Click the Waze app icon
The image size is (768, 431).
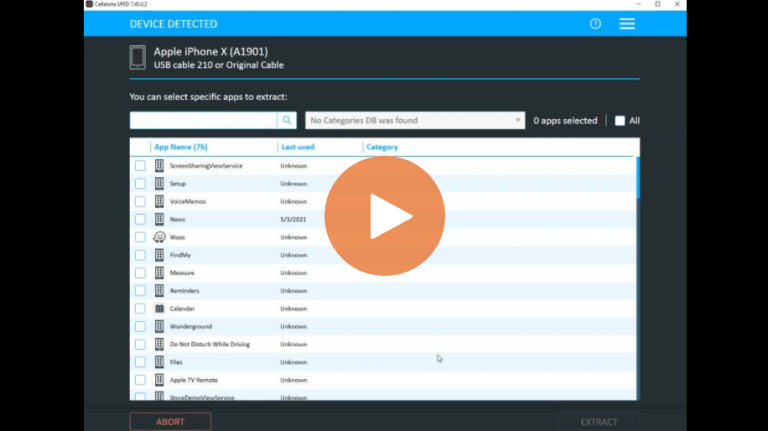click(x=159, y=237)
